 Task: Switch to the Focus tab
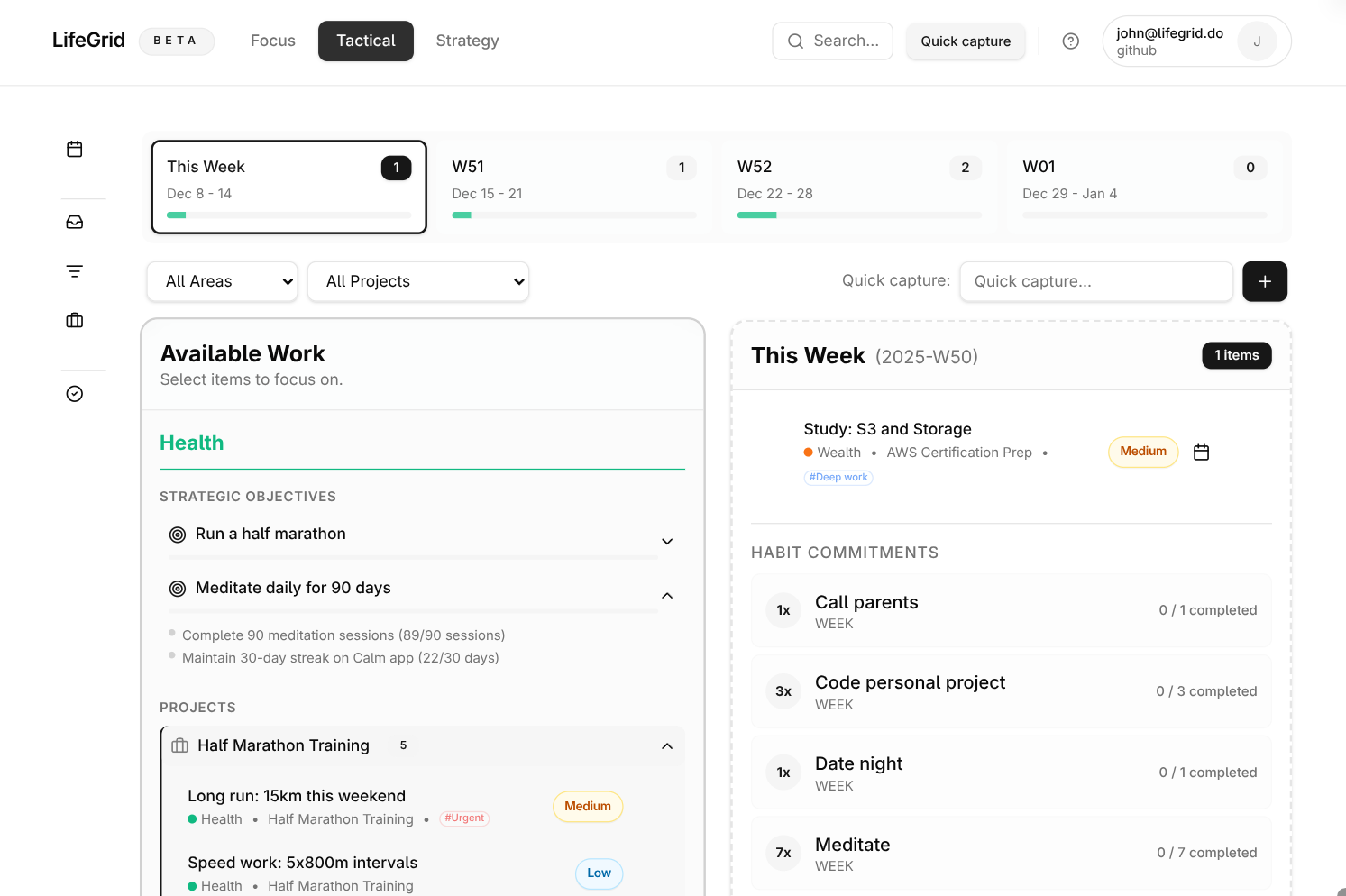coord(272,41)
